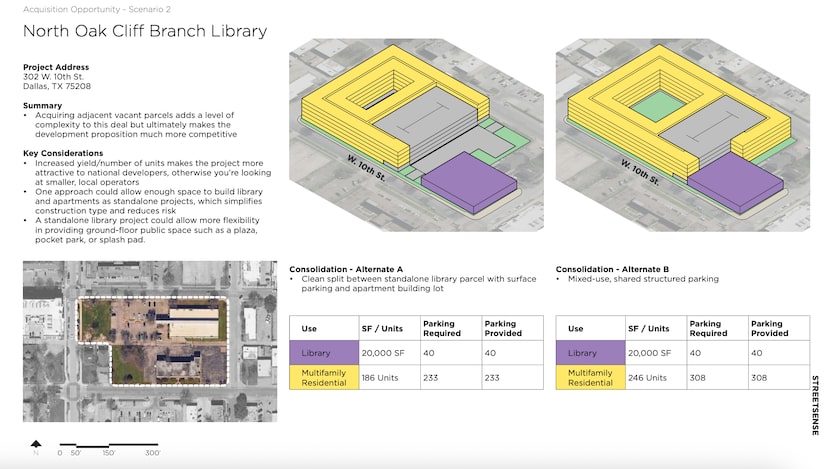Click yellow Multifamily Residential cell in Alternate B table
Image resolution: width=830 pixels, height=469 pixels.
pyautogui.click(x=589, y=377)
